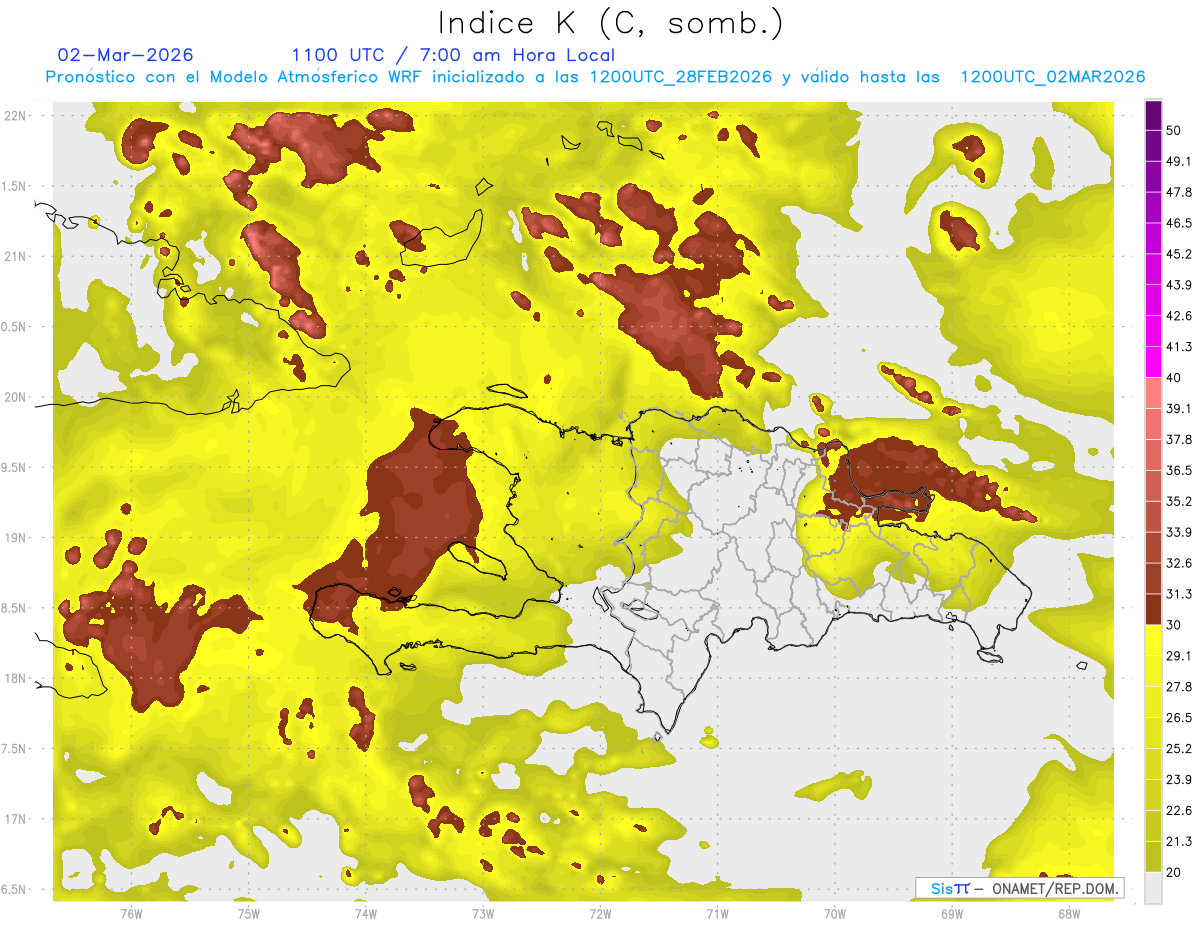Click the '21N' latitude label
Viewport: 1200px width, 927px height.
pyautogui.click(x=16, y=256)
